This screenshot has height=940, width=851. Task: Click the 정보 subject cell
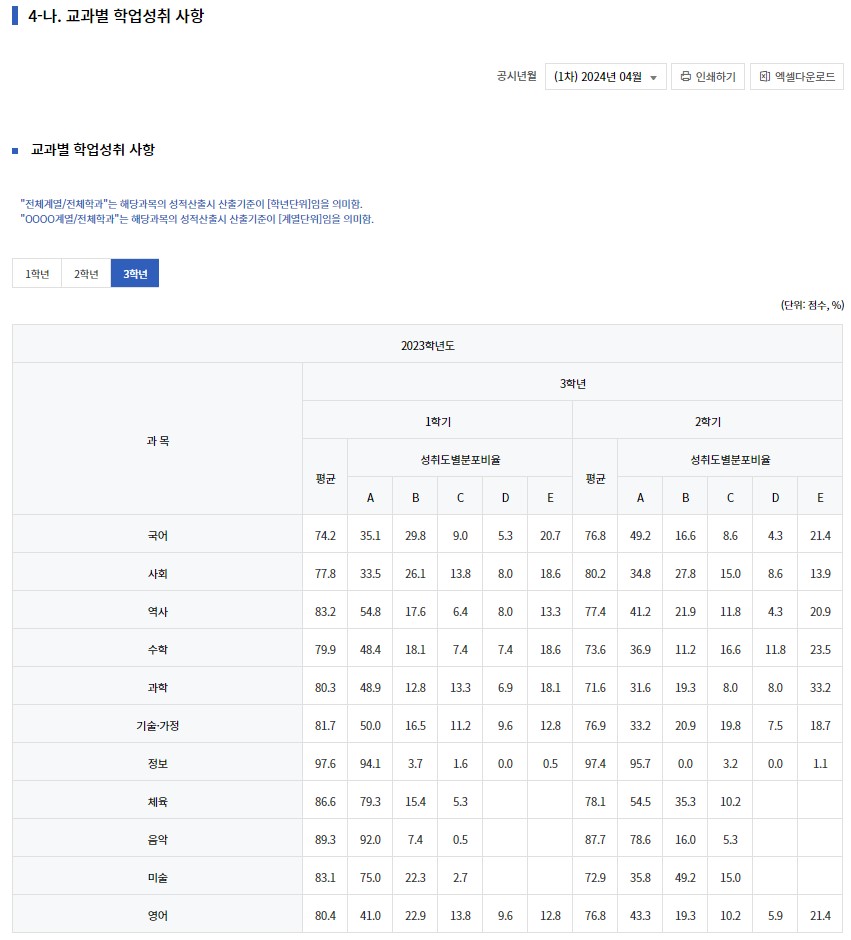point(157,763)
